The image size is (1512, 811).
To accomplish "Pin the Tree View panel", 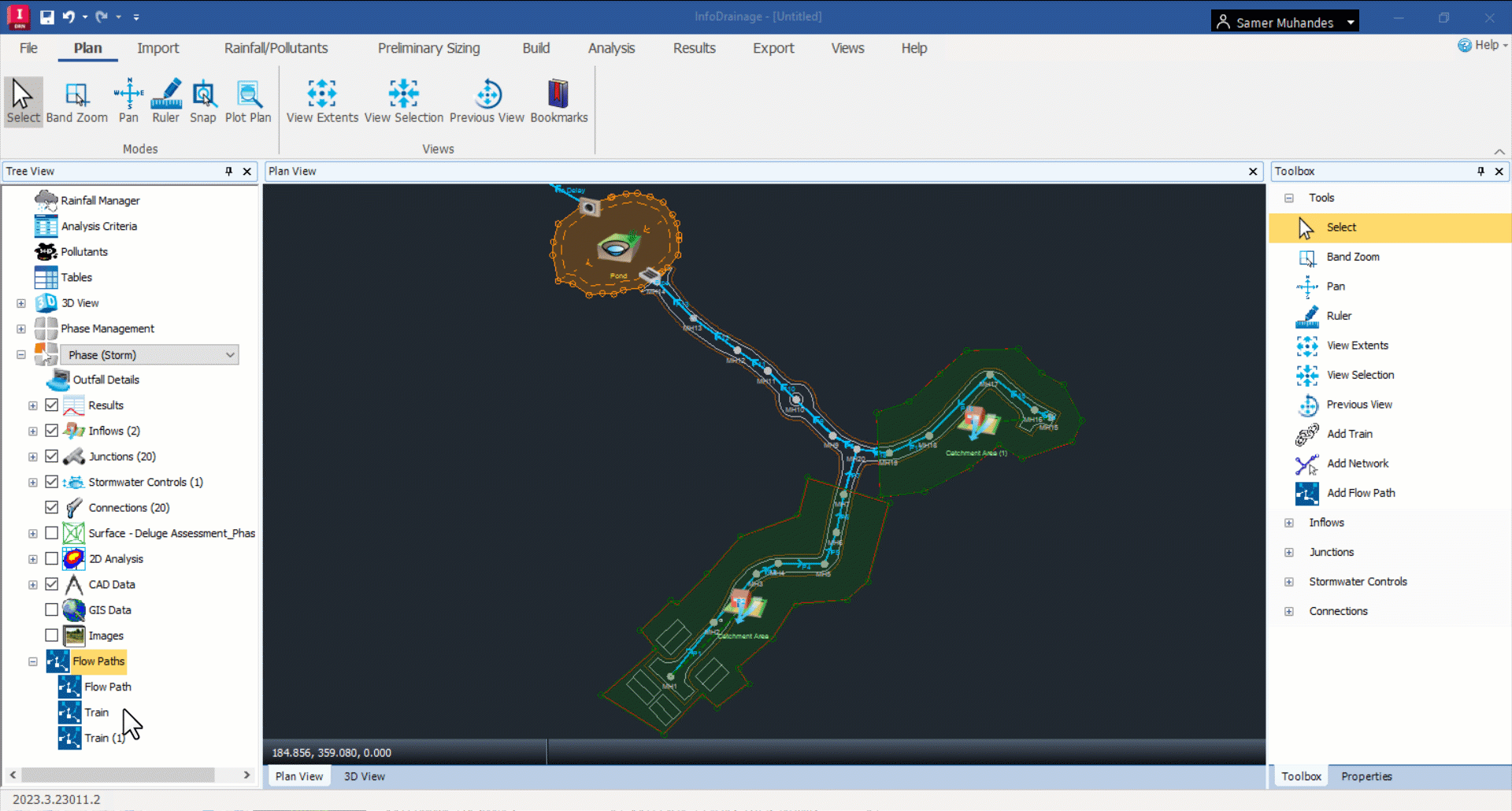I will (229, 172).
